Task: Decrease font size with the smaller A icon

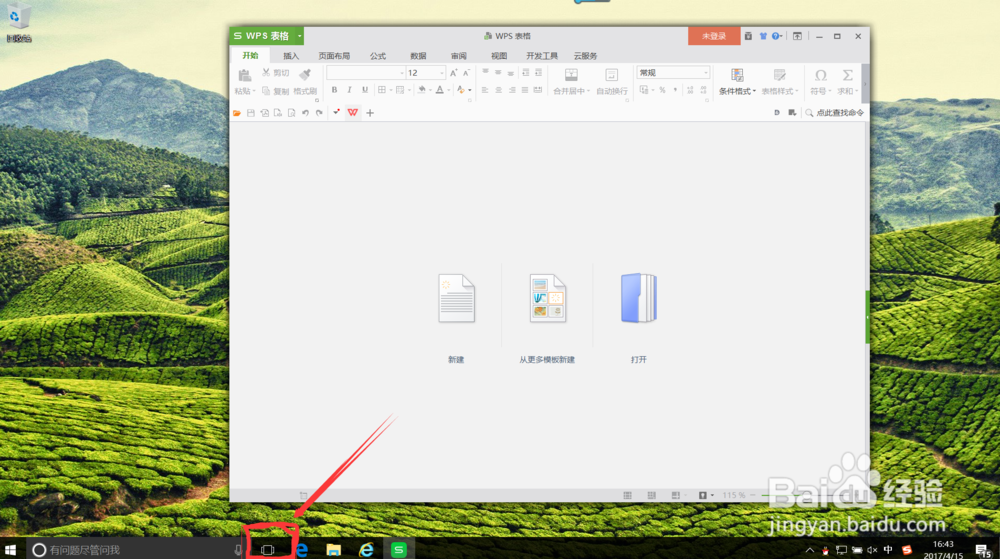Action: pyautogui.click(x=466, y=73)
